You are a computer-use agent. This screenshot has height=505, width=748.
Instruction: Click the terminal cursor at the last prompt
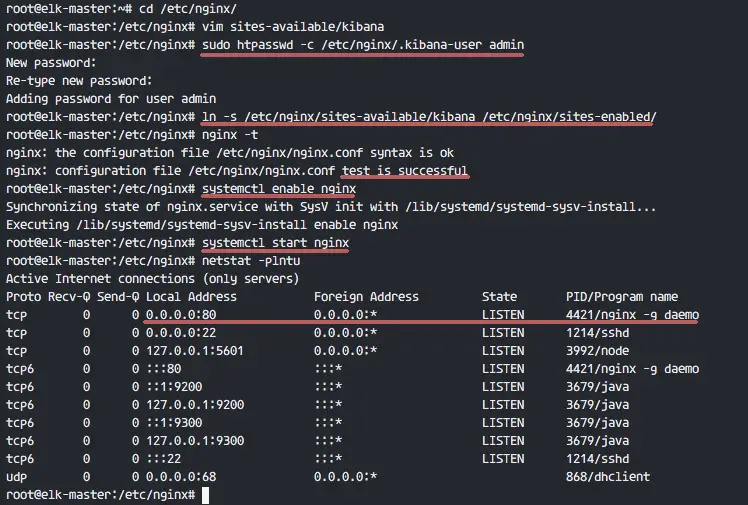[205, 495]
